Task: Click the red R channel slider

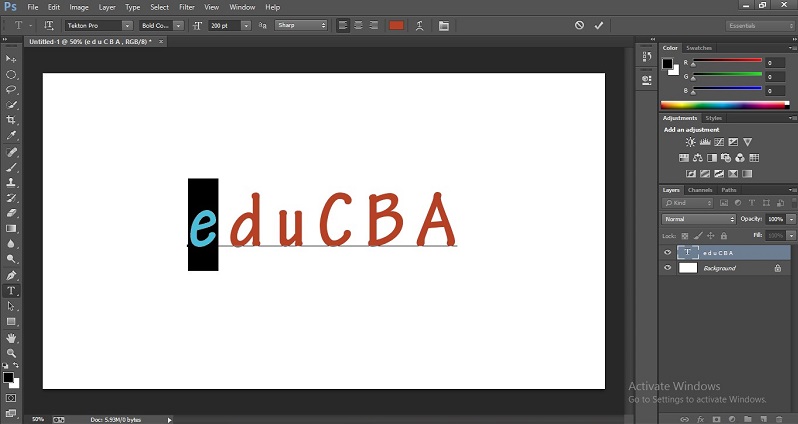Action: pos(727,61)
